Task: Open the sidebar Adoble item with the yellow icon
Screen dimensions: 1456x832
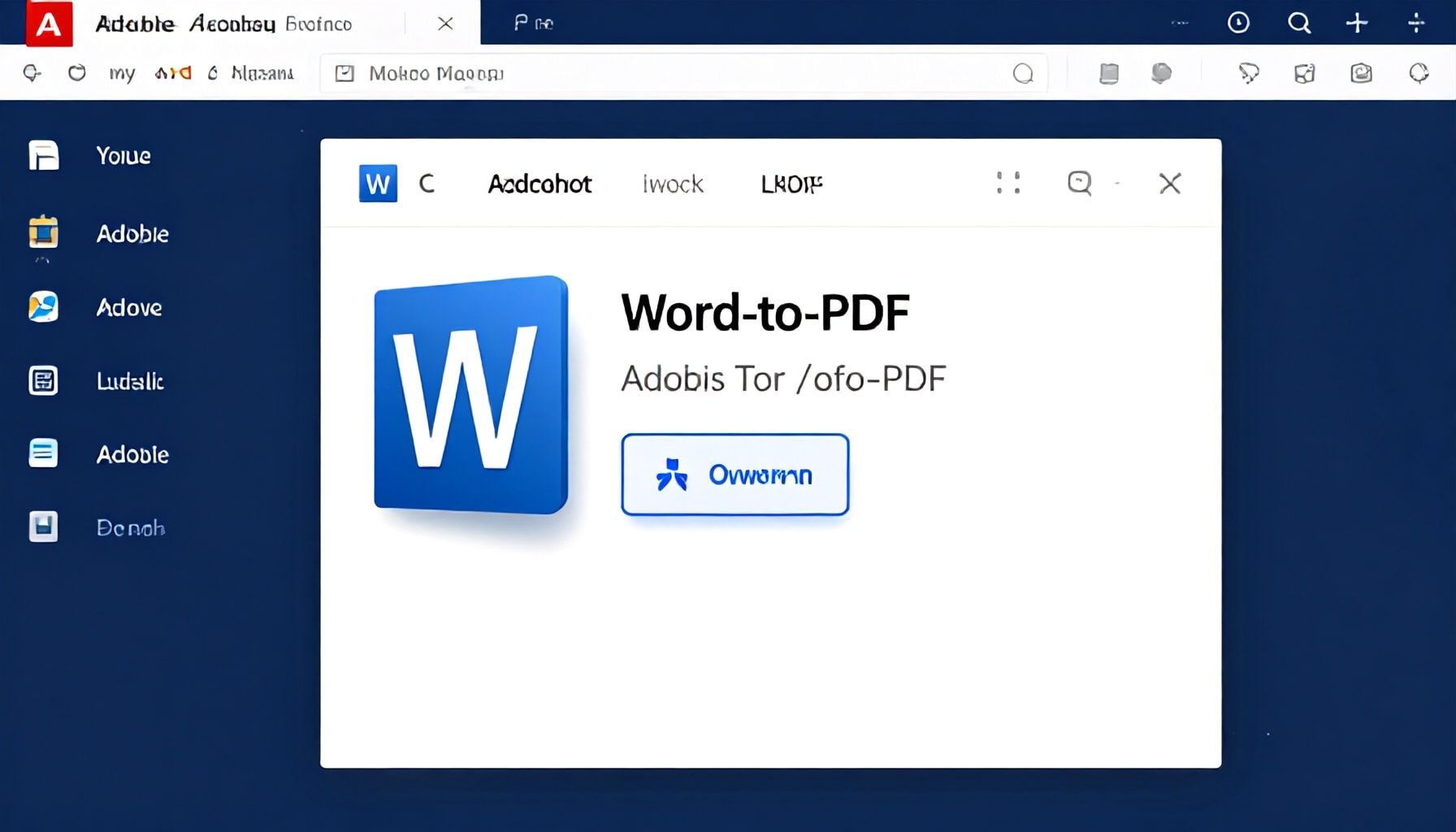Action: point(98,233)
